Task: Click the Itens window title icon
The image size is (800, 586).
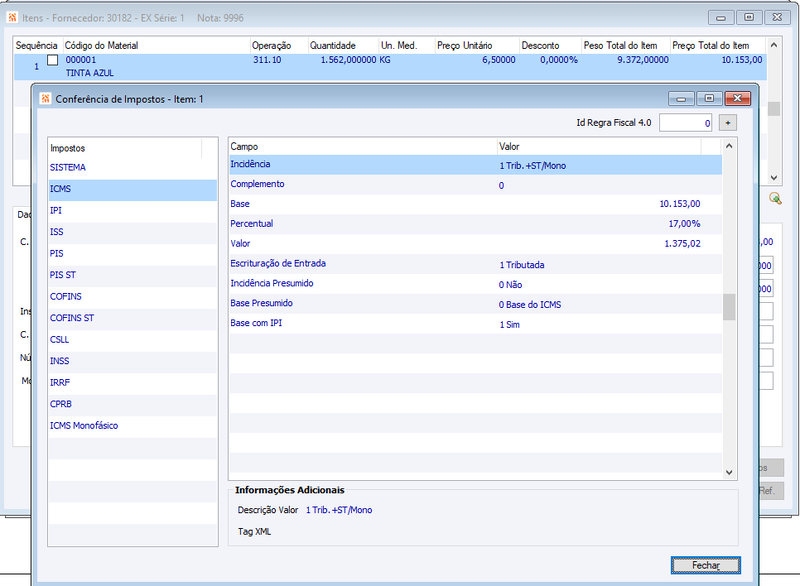Action: 12,18
